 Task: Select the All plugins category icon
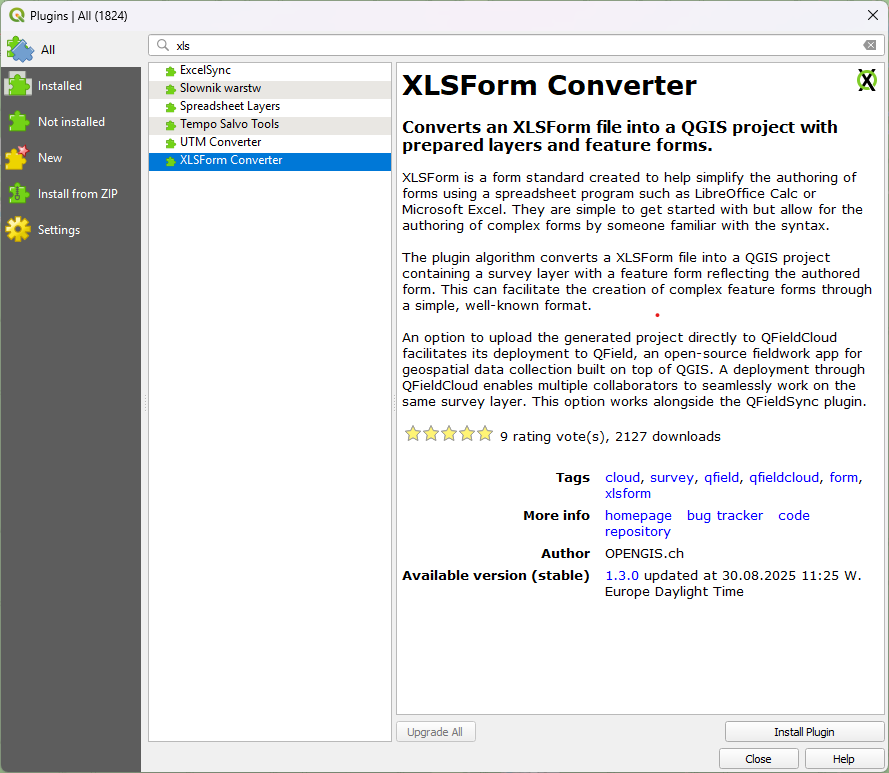(x=20, y=48)
